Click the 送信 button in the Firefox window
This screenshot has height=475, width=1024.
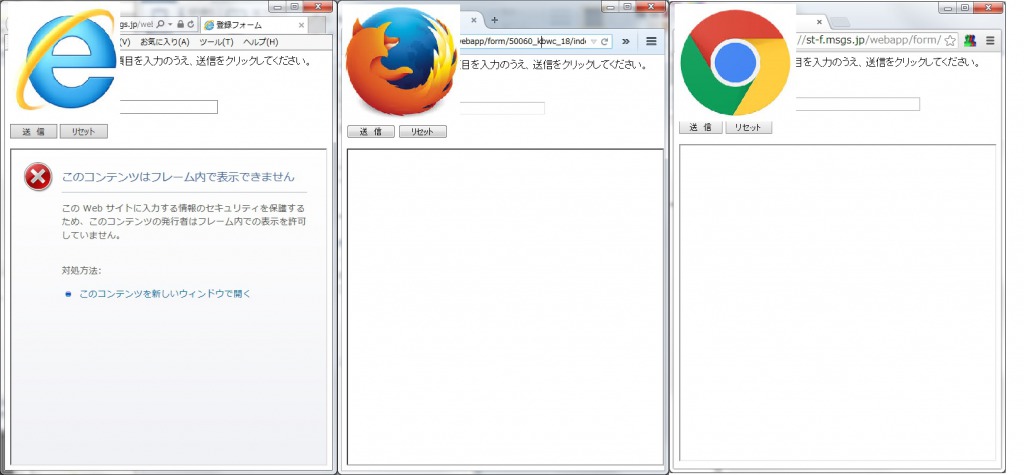pos(371,132)
